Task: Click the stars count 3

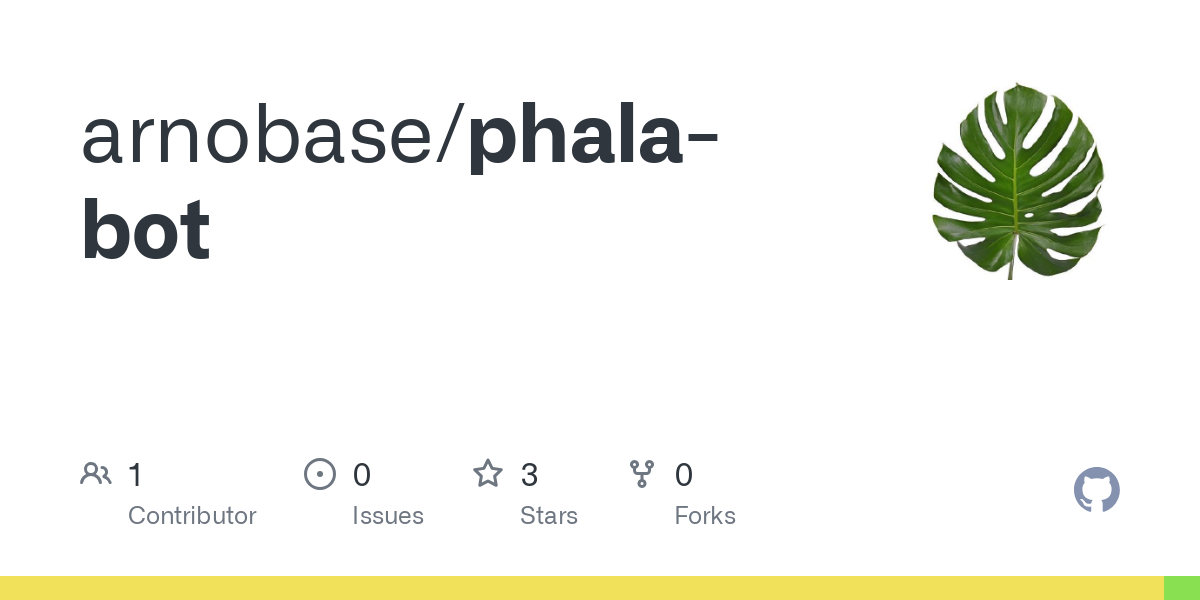Action: pos(530,475)
